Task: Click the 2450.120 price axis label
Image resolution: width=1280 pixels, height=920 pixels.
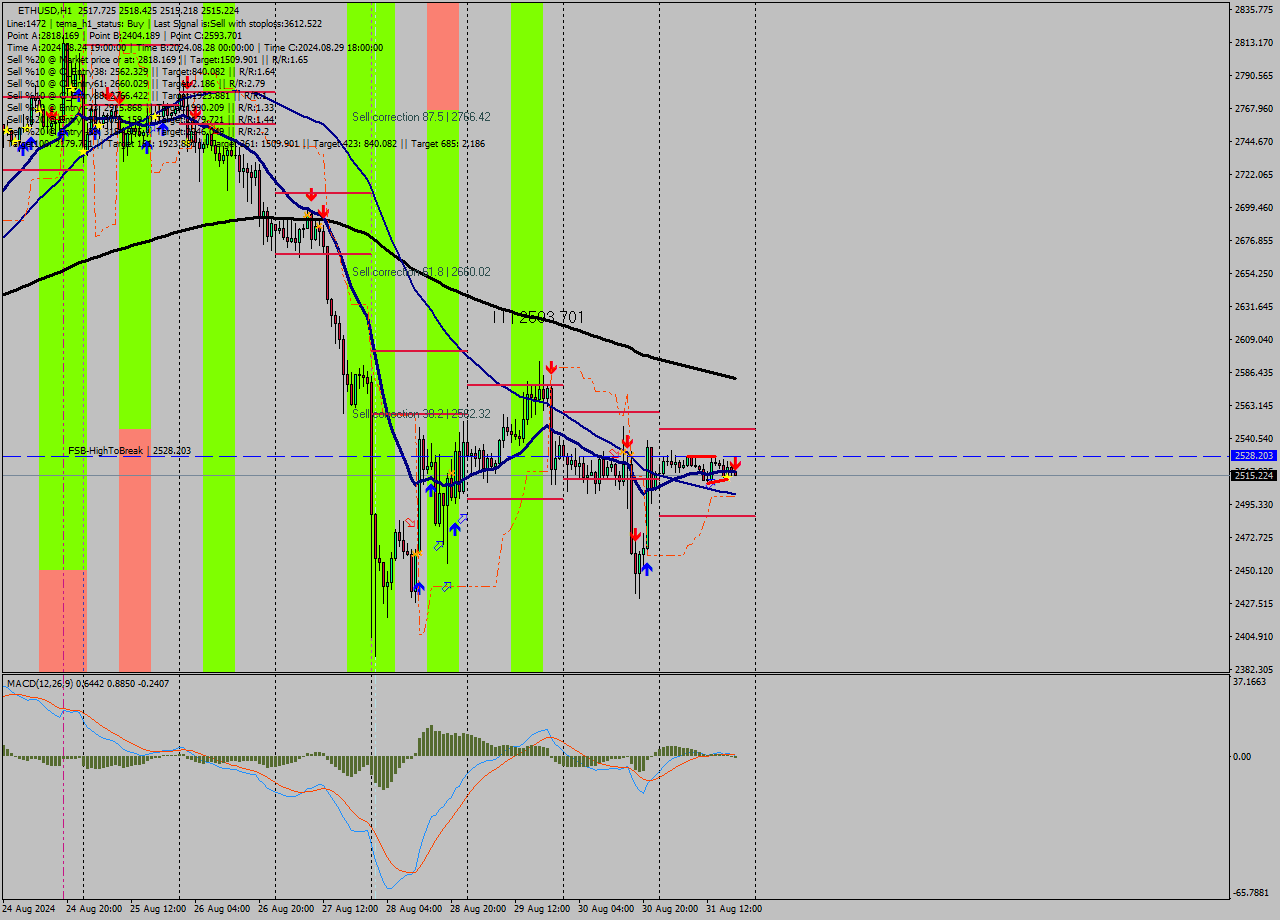Action: click(1253, 571)
